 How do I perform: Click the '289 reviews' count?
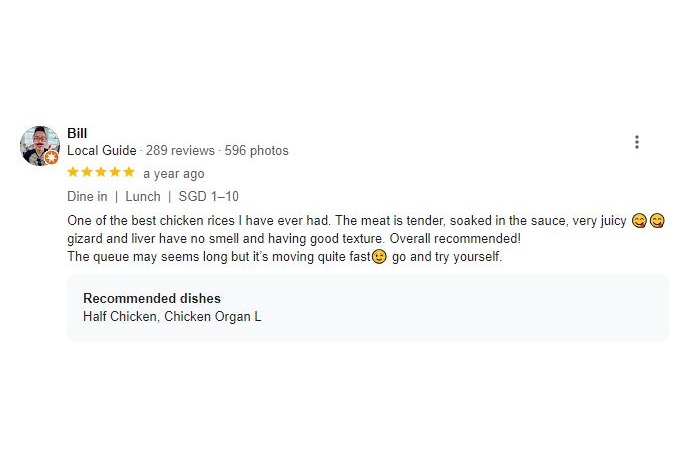click(180, 151)
